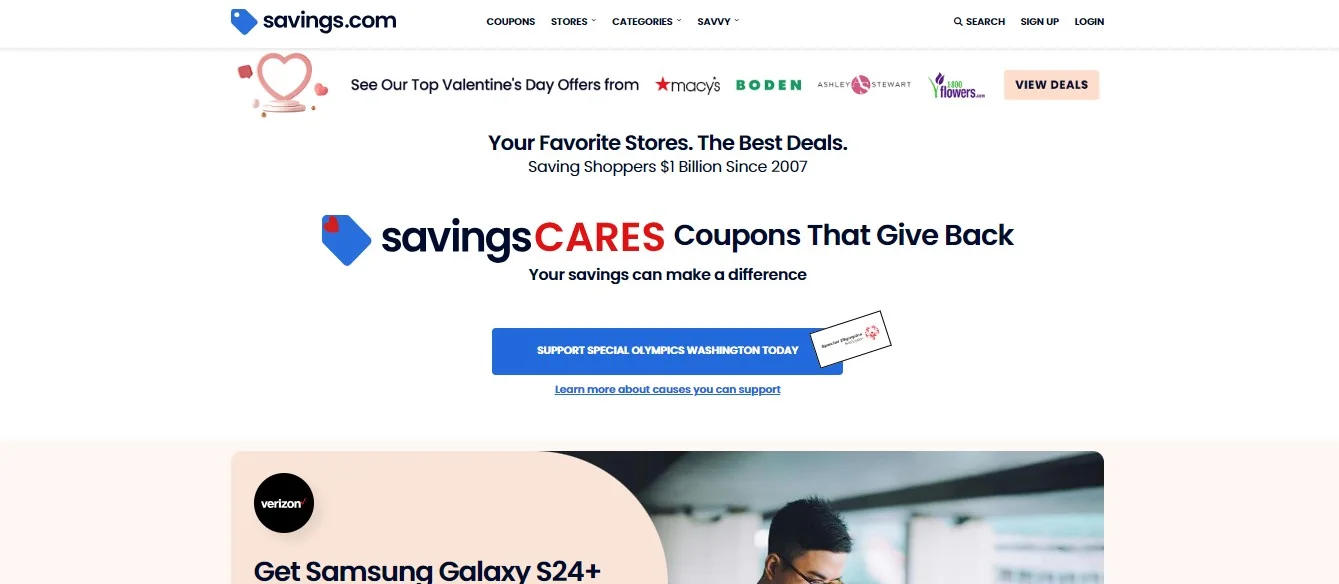Image resolution: width=1339 pixels, height=584 pixels.
Task: Open Learn more about causes link
Action: point(667,389)
